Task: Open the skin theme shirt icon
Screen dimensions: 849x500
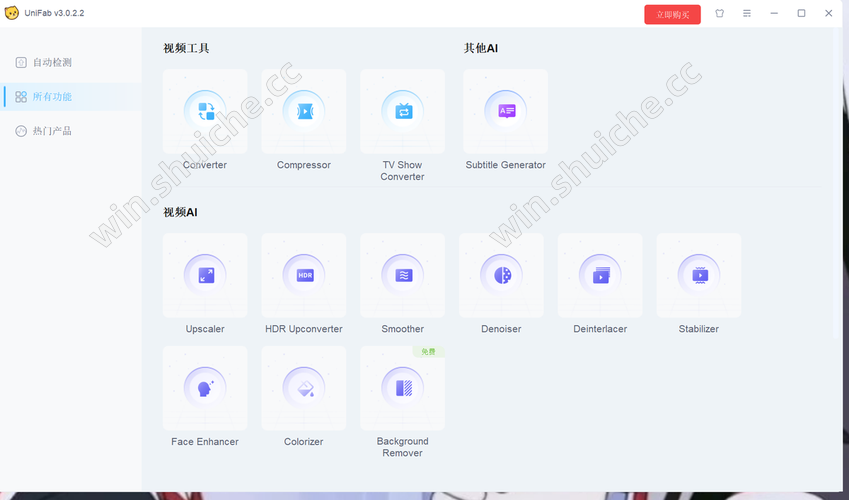Action: click(x=720, y=13)
